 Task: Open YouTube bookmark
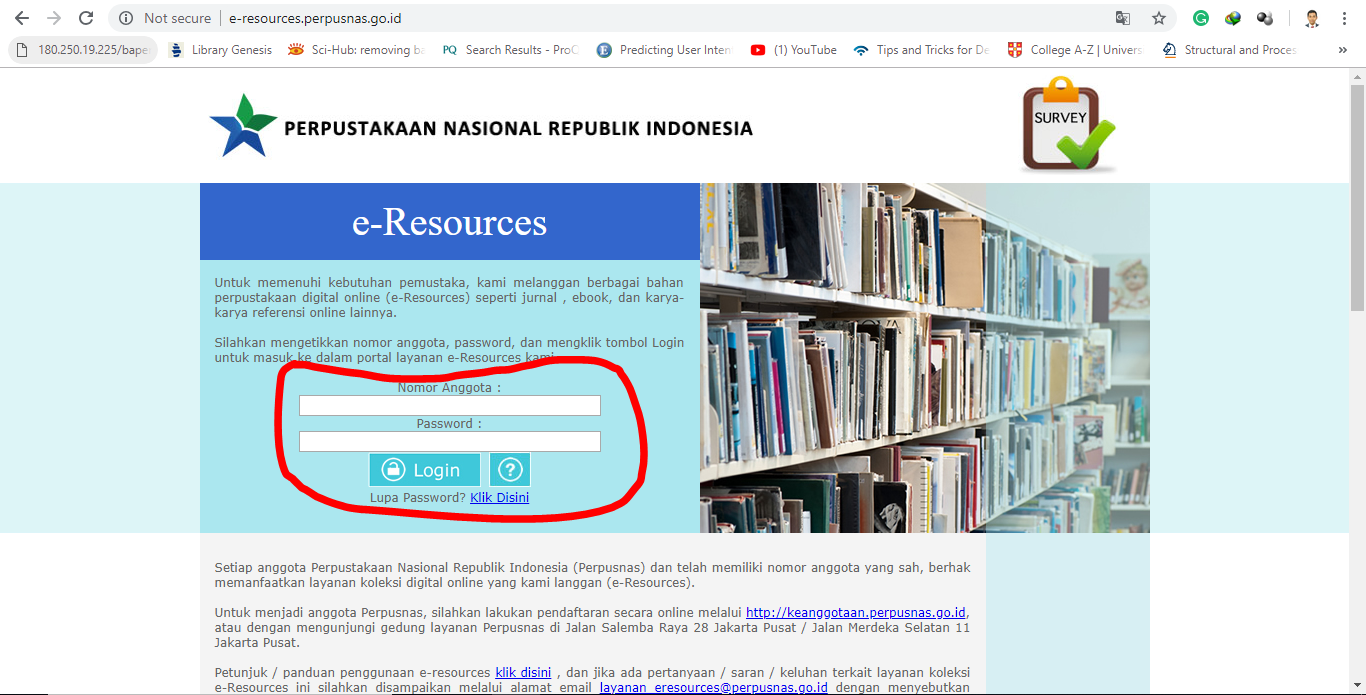(x=794, y=50)
